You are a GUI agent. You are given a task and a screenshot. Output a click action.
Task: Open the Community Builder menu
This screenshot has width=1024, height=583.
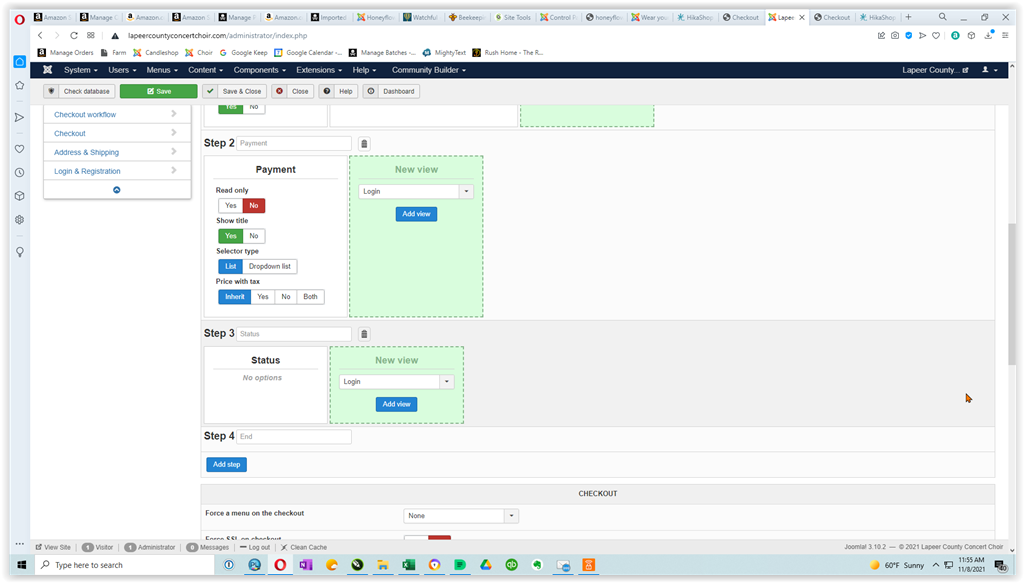point(429,70)
